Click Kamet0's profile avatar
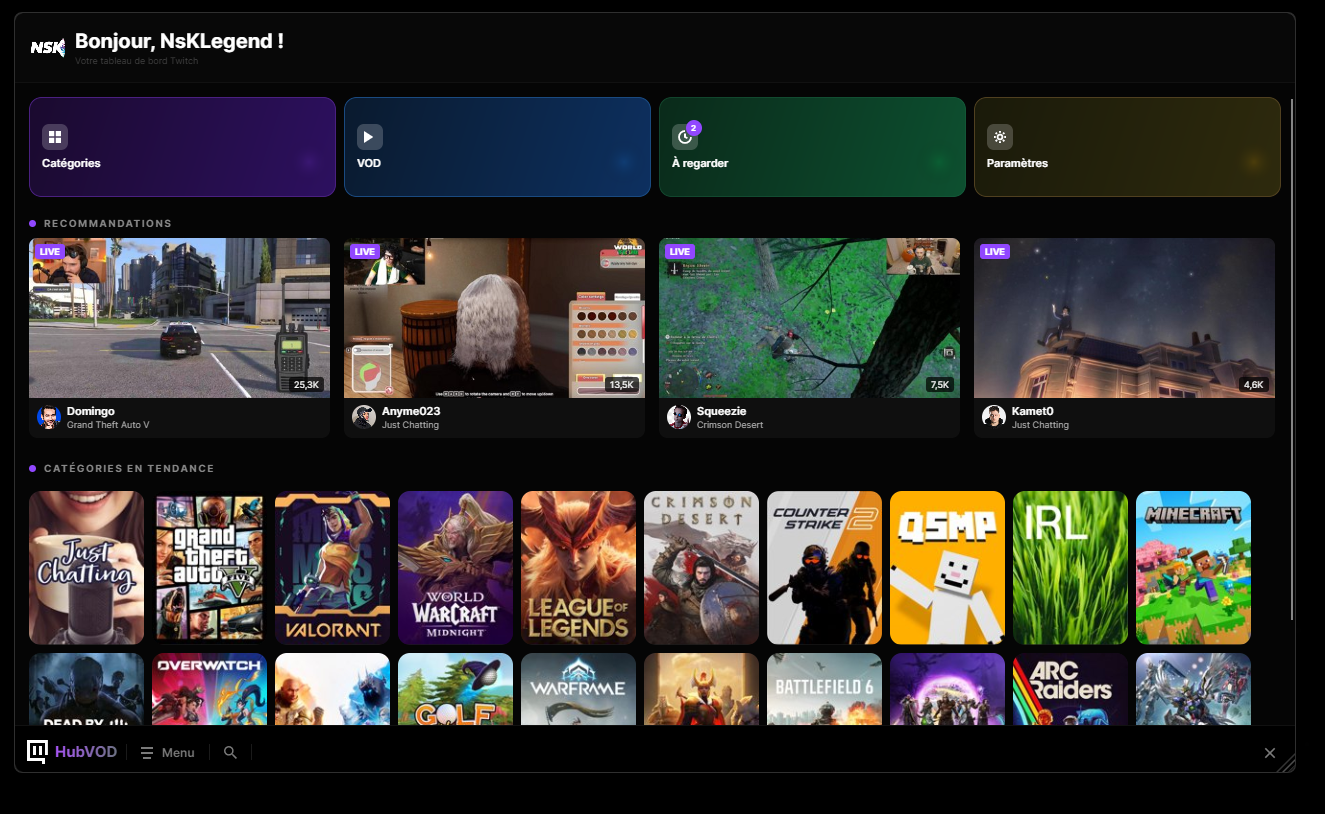The image size is (1325, 814). tap(993, 417)
